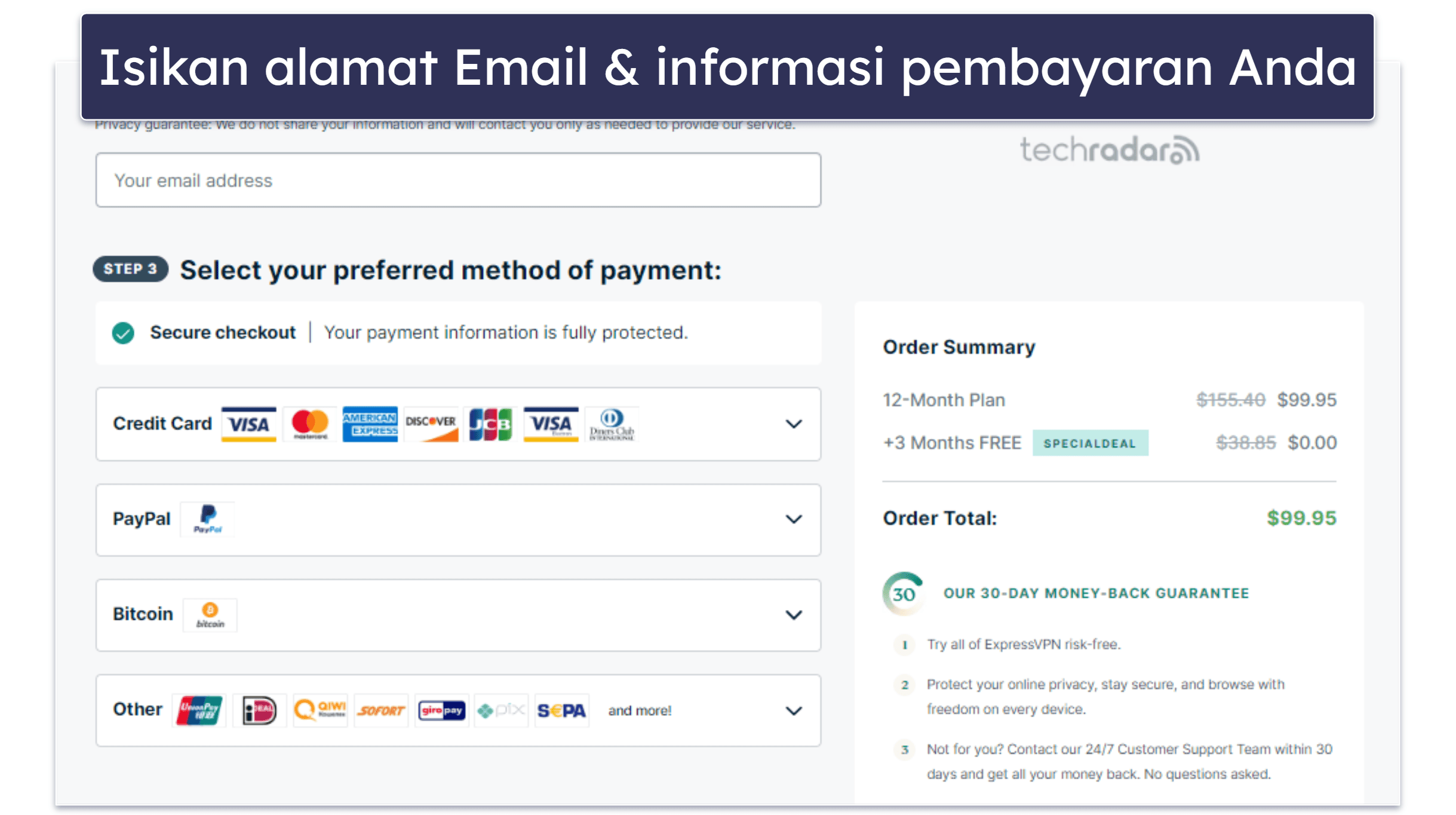The height and width of the screenshot is (815, 1456).
Task: Click the $99.95 price on 12-Month Plan row
Action: (1307, 400)
